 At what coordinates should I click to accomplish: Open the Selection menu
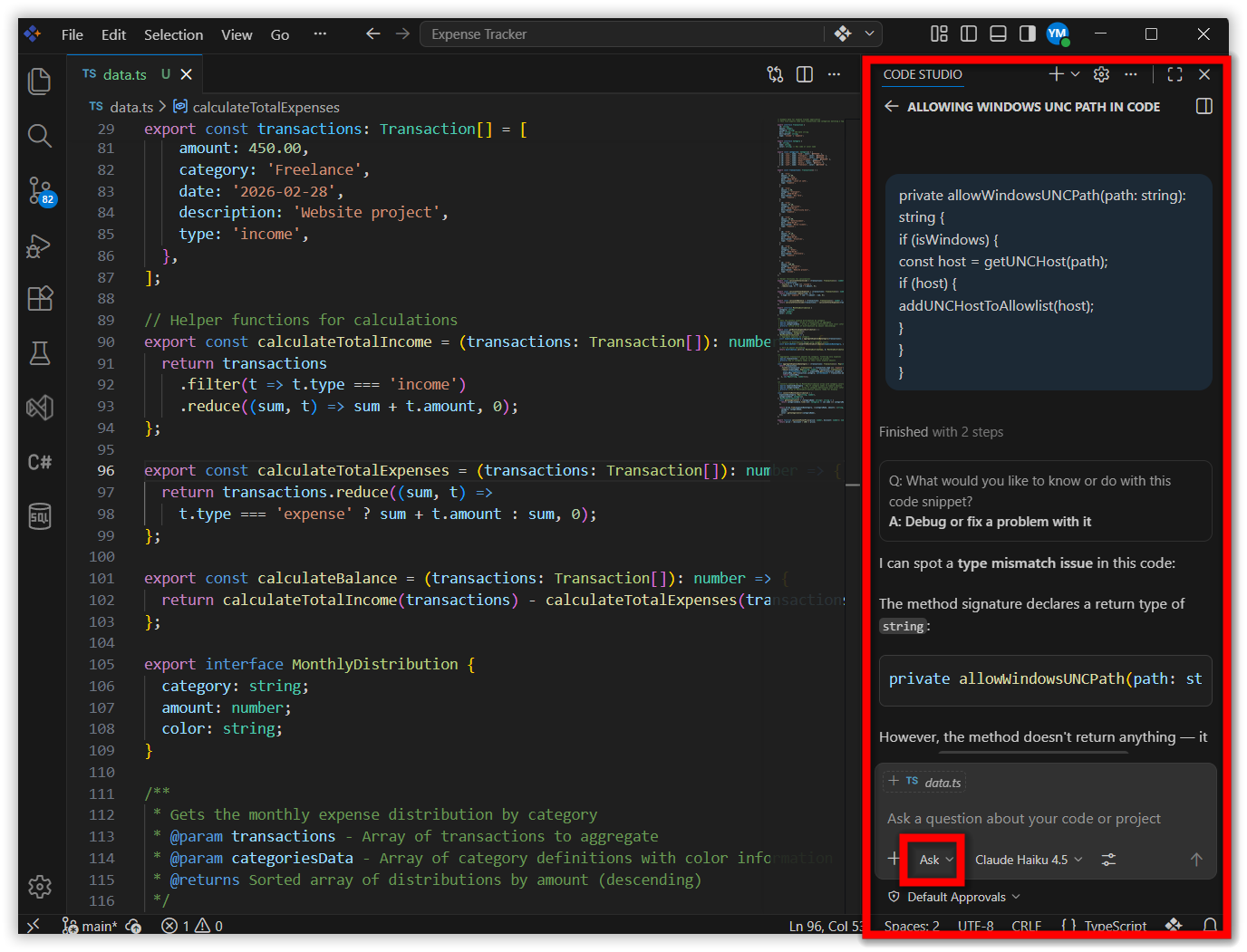pos(173,34)
